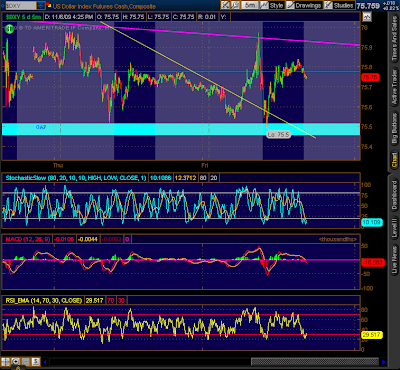
Task: Click the left scroll arrow of the time scrollbar
Action: [x=45, y=362]
